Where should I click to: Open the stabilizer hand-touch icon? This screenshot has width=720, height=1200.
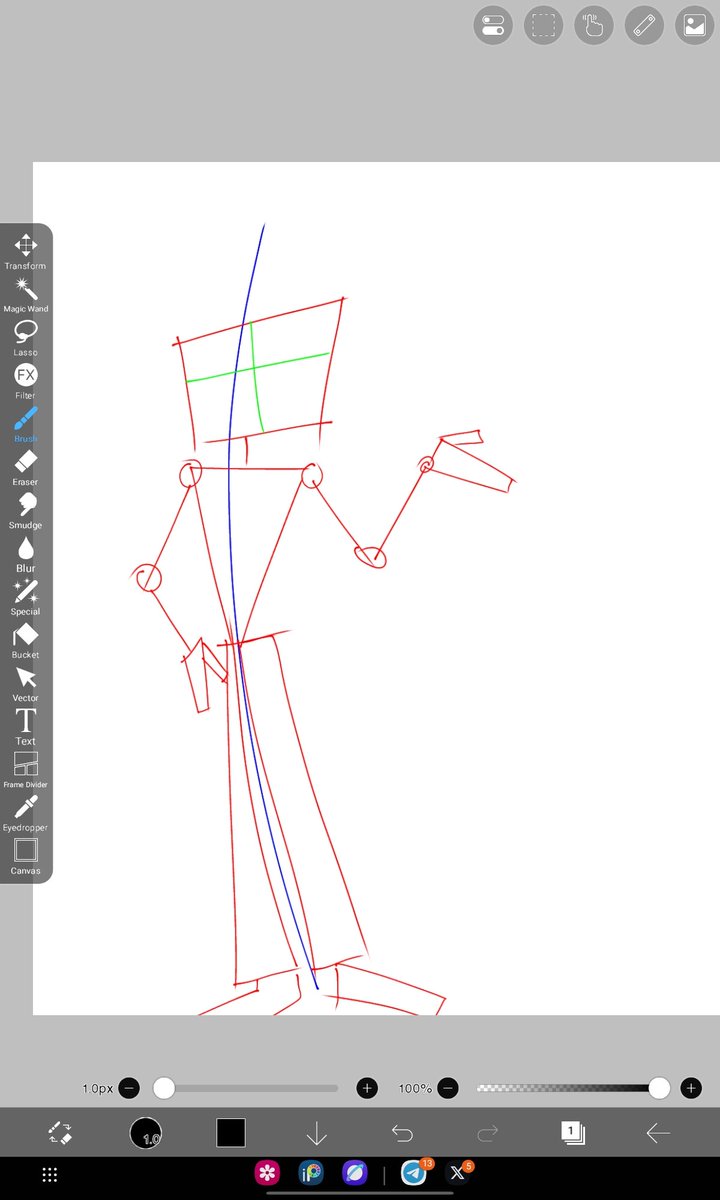coord(594,26)
